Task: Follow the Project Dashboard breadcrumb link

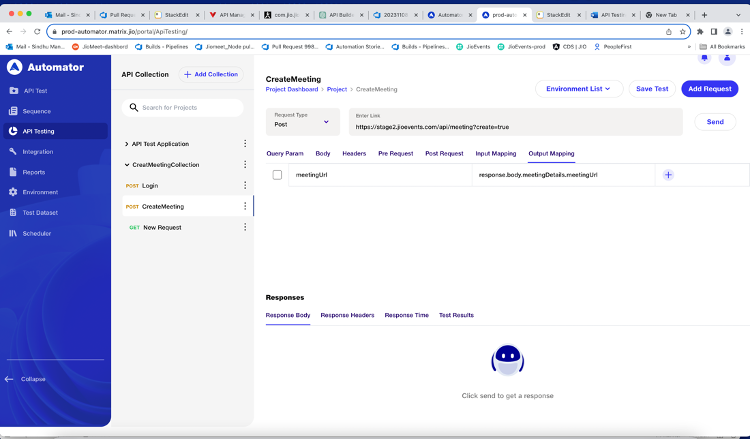Action: (292, 89)
